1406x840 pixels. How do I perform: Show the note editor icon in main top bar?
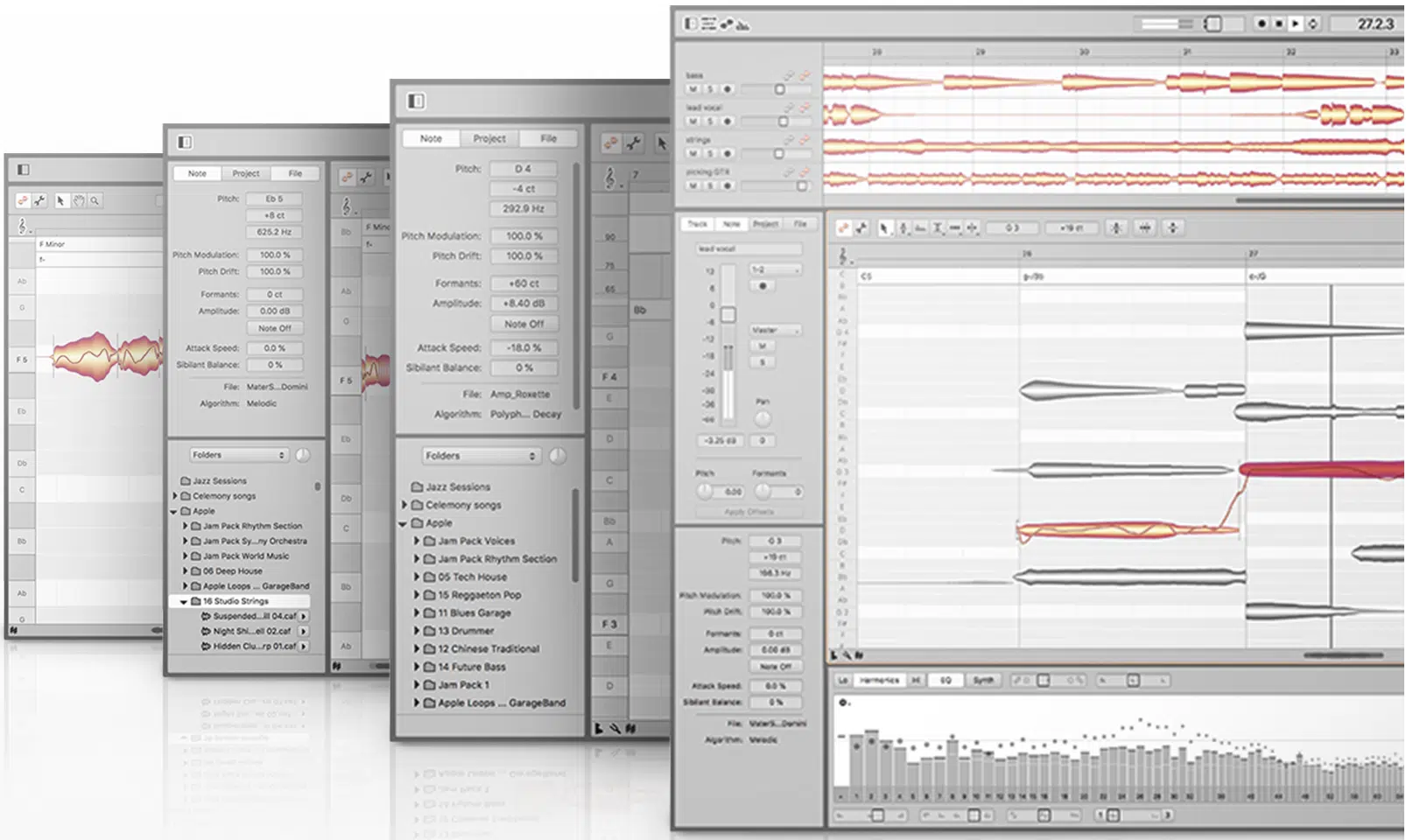[x=727, y=24]
